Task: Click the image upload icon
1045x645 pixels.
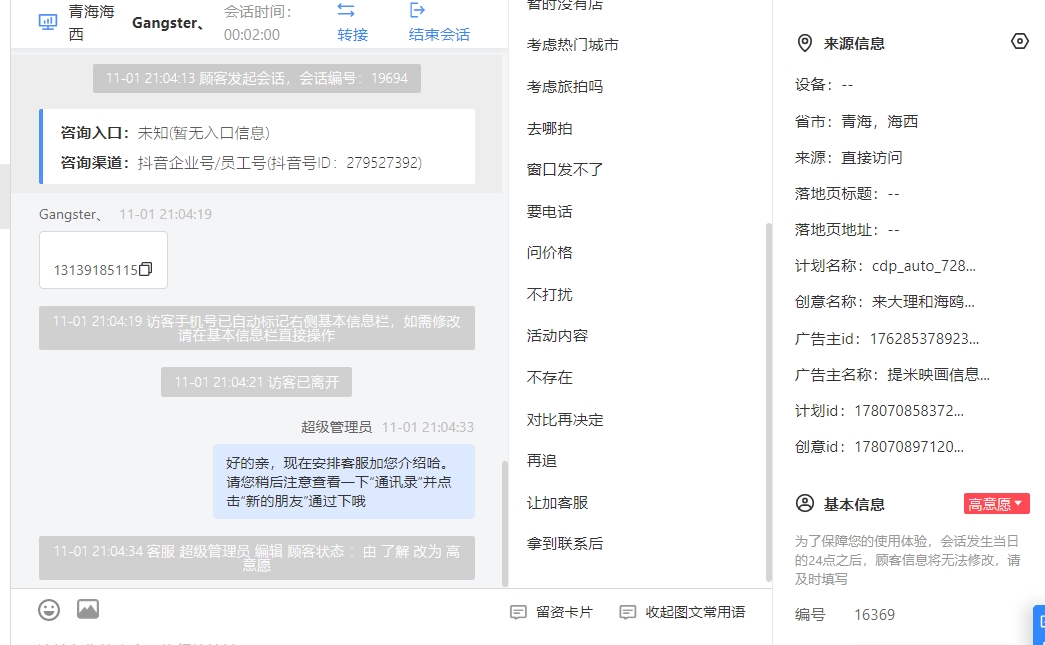Action: [88, 609]
